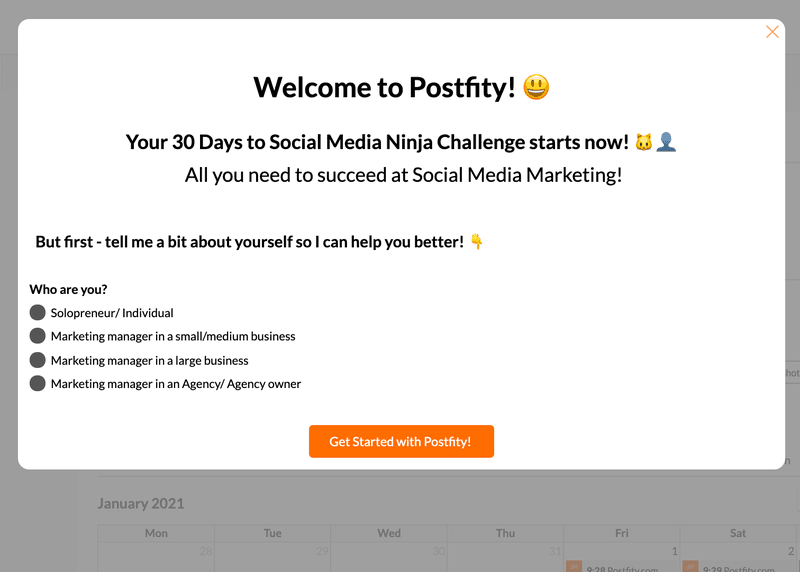Click the post icon on Saturday's 9:29 entry
This screenshot has width=800, height=572.
pyautogui.click(x=690, y=567)
